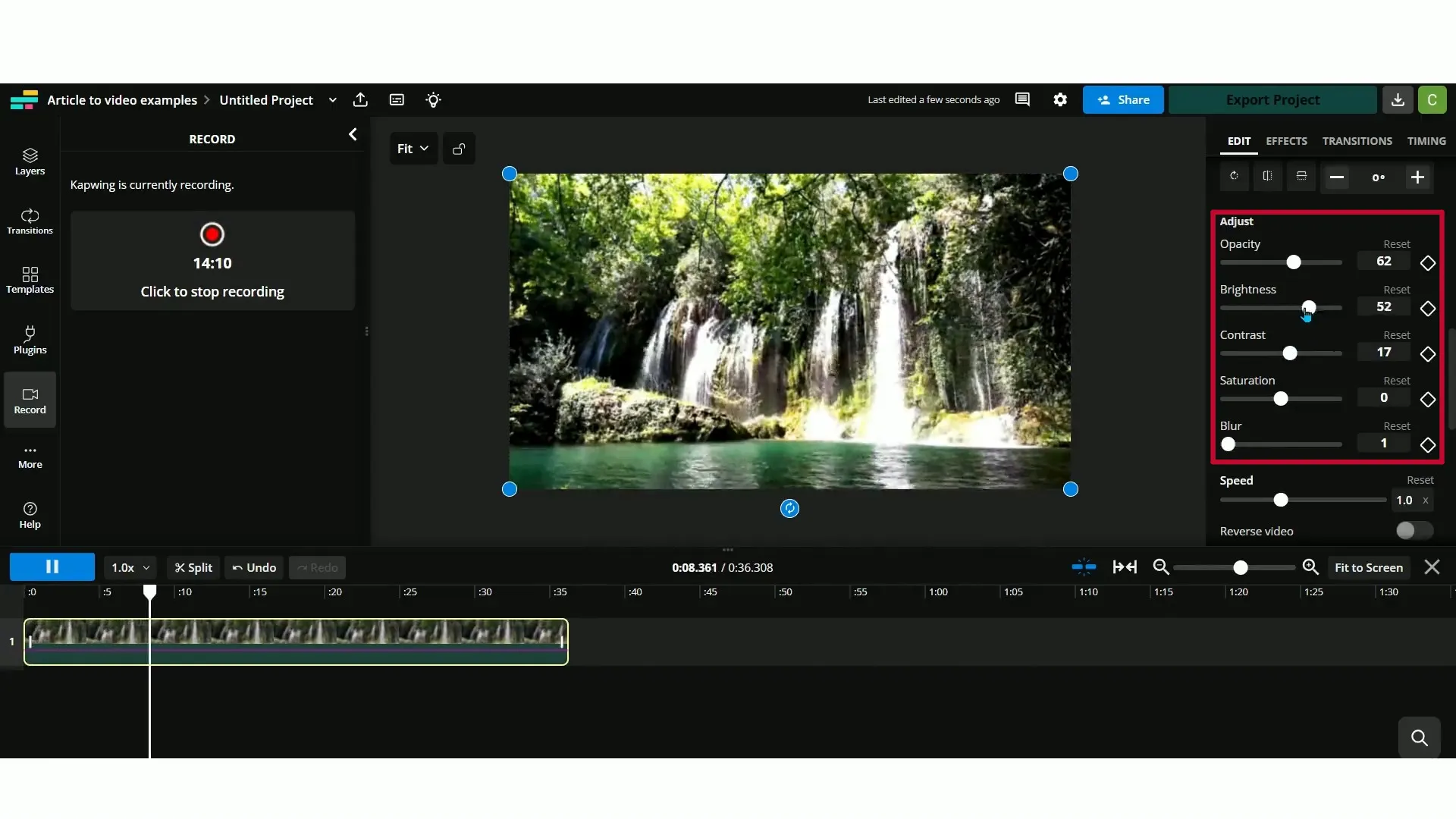Open the Templates sidebar panel

point(30,280)
